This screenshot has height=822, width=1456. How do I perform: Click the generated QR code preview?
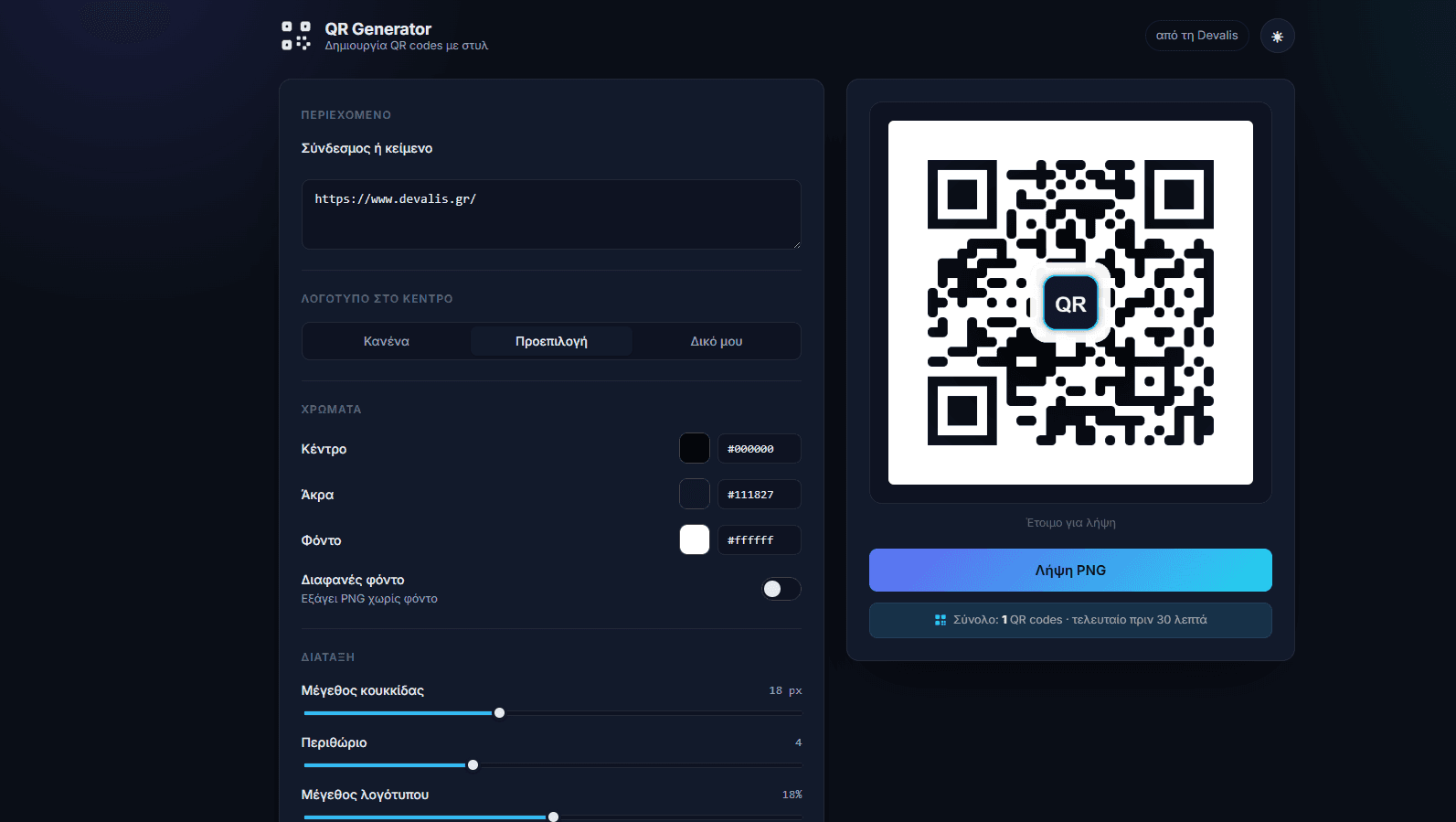pos(1070,303)
